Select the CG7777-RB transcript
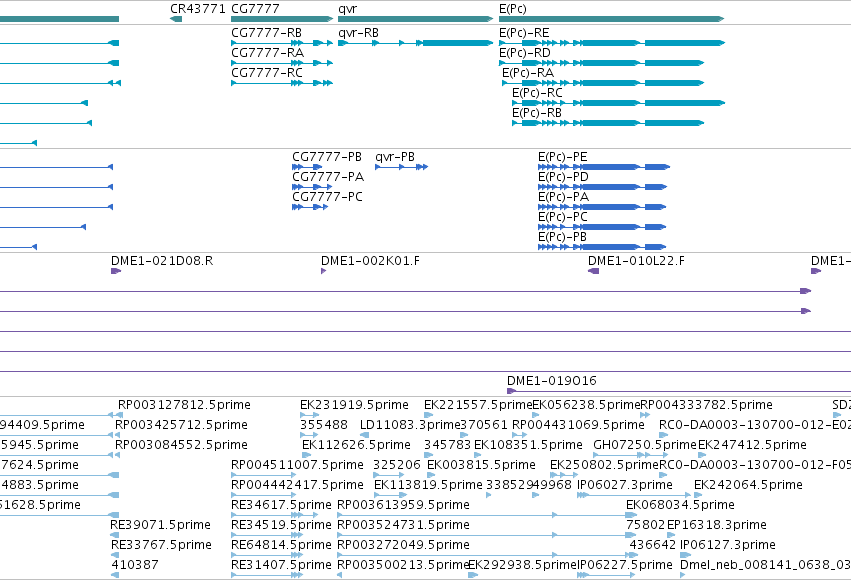Screen dimensions: 851x580 click(x=282, y=43)
